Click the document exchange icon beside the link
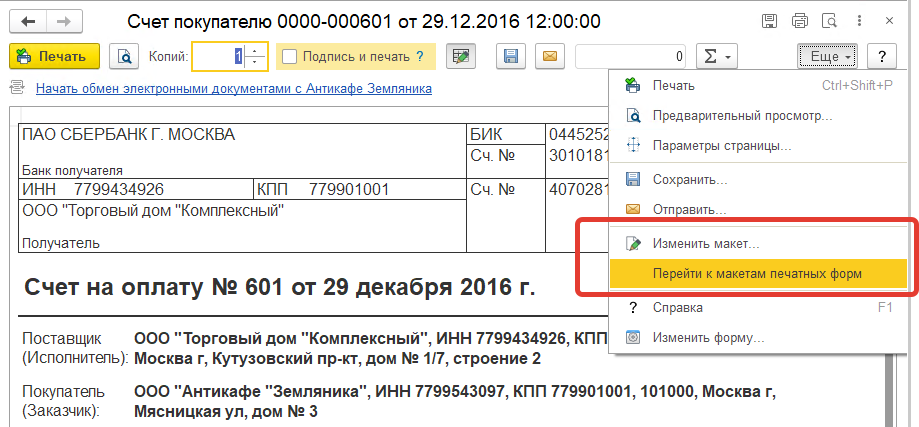The height and width of the screenshot is (427, 919). [x=18, y=88]
